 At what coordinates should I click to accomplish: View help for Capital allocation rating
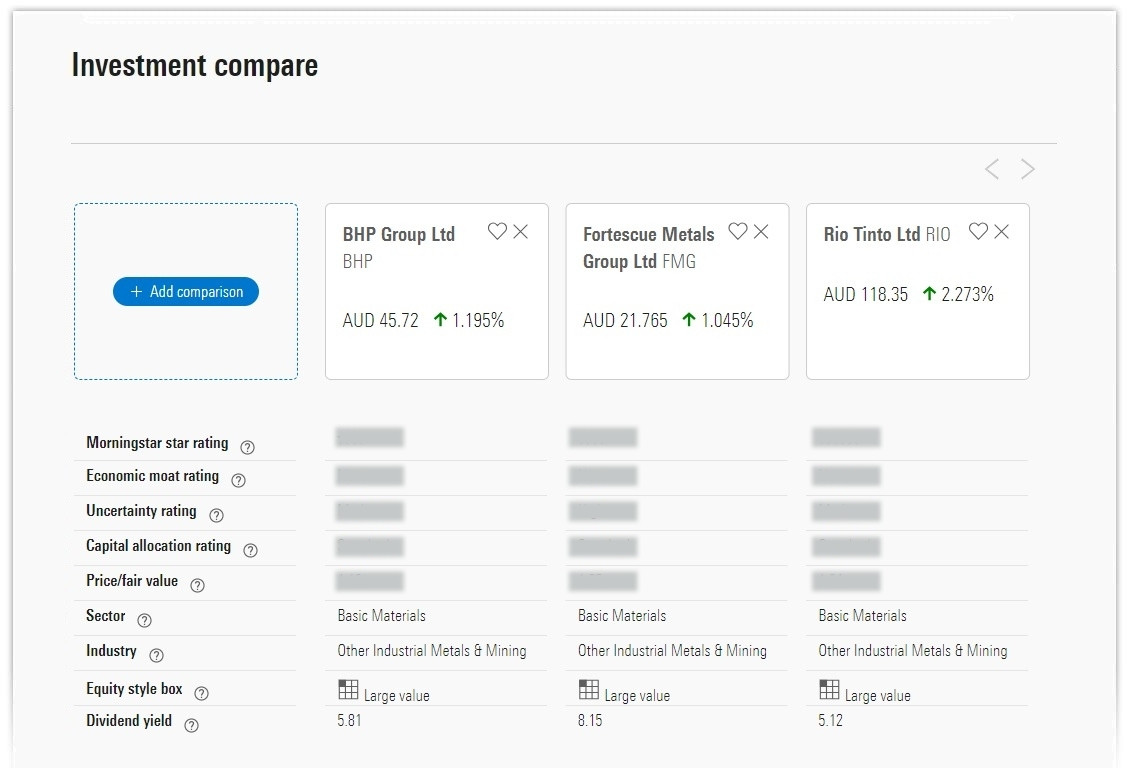[250, 550]
